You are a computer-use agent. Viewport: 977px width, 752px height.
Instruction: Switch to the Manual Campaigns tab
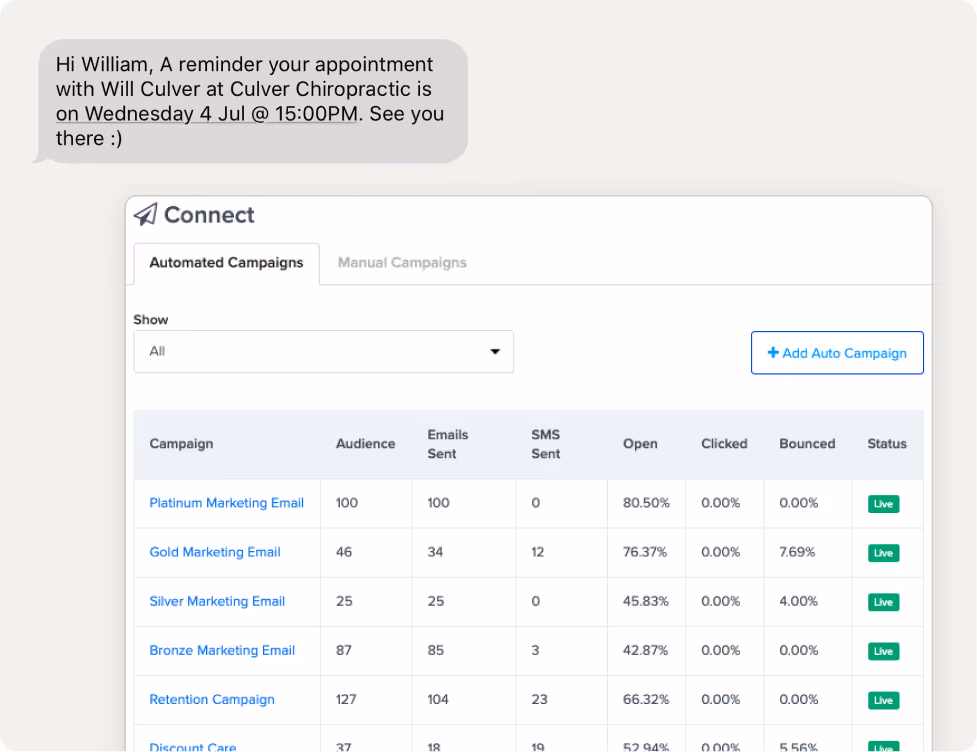pyautogui.click(x=402, y=263)
